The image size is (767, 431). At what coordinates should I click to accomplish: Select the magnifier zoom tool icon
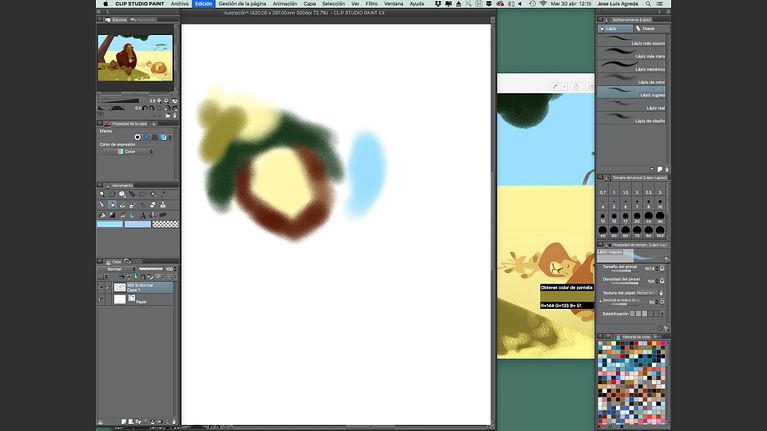[102, 195]
